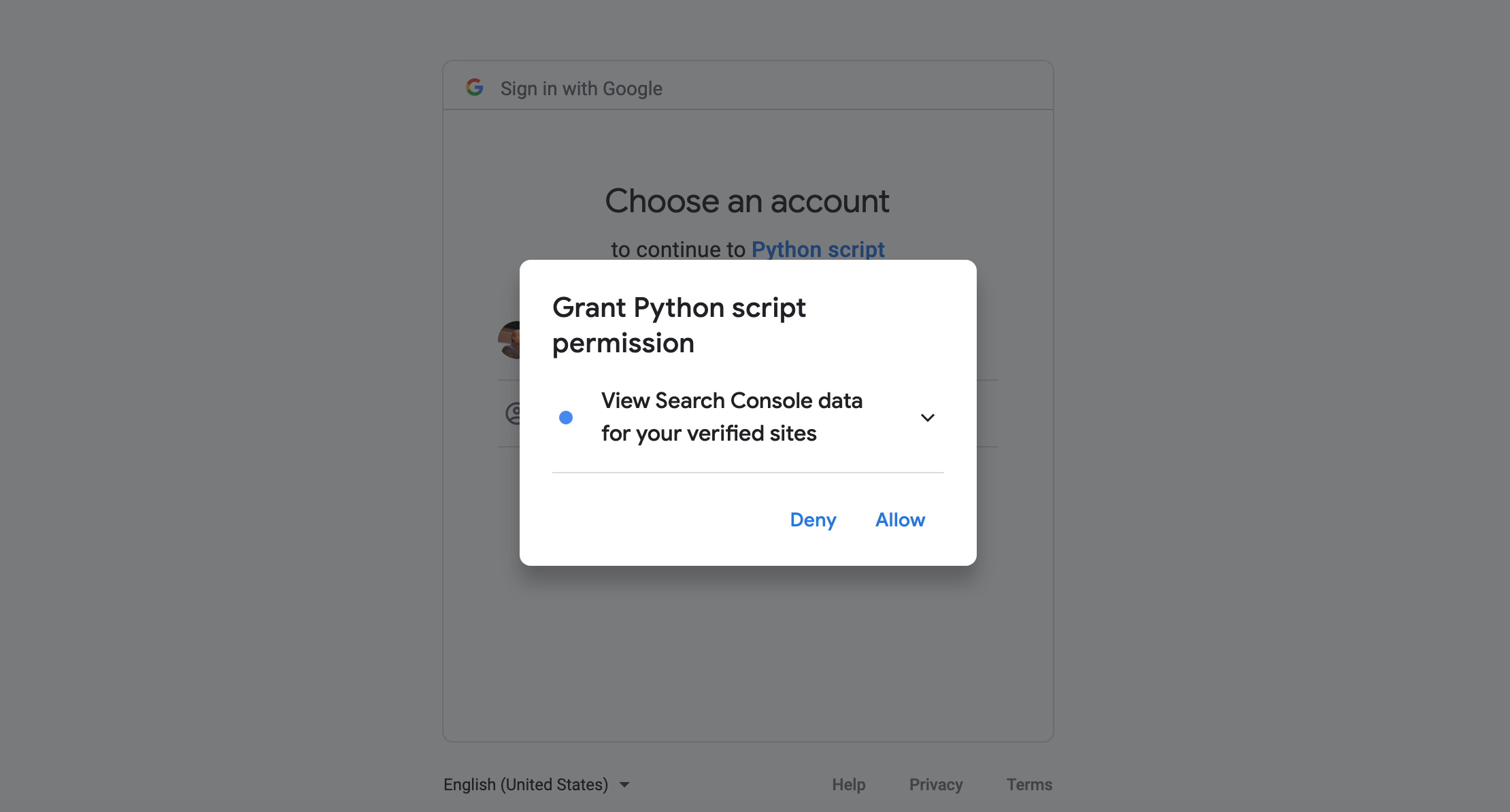The image size is (1510, 812).
Task: Click the divider line above Deny and Allow
Action: pyautogui.click(x=748, y=473)
